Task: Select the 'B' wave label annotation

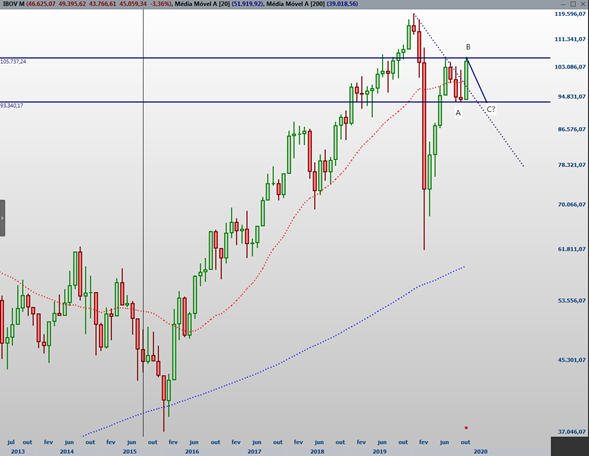Action: (x=468, y=47)
